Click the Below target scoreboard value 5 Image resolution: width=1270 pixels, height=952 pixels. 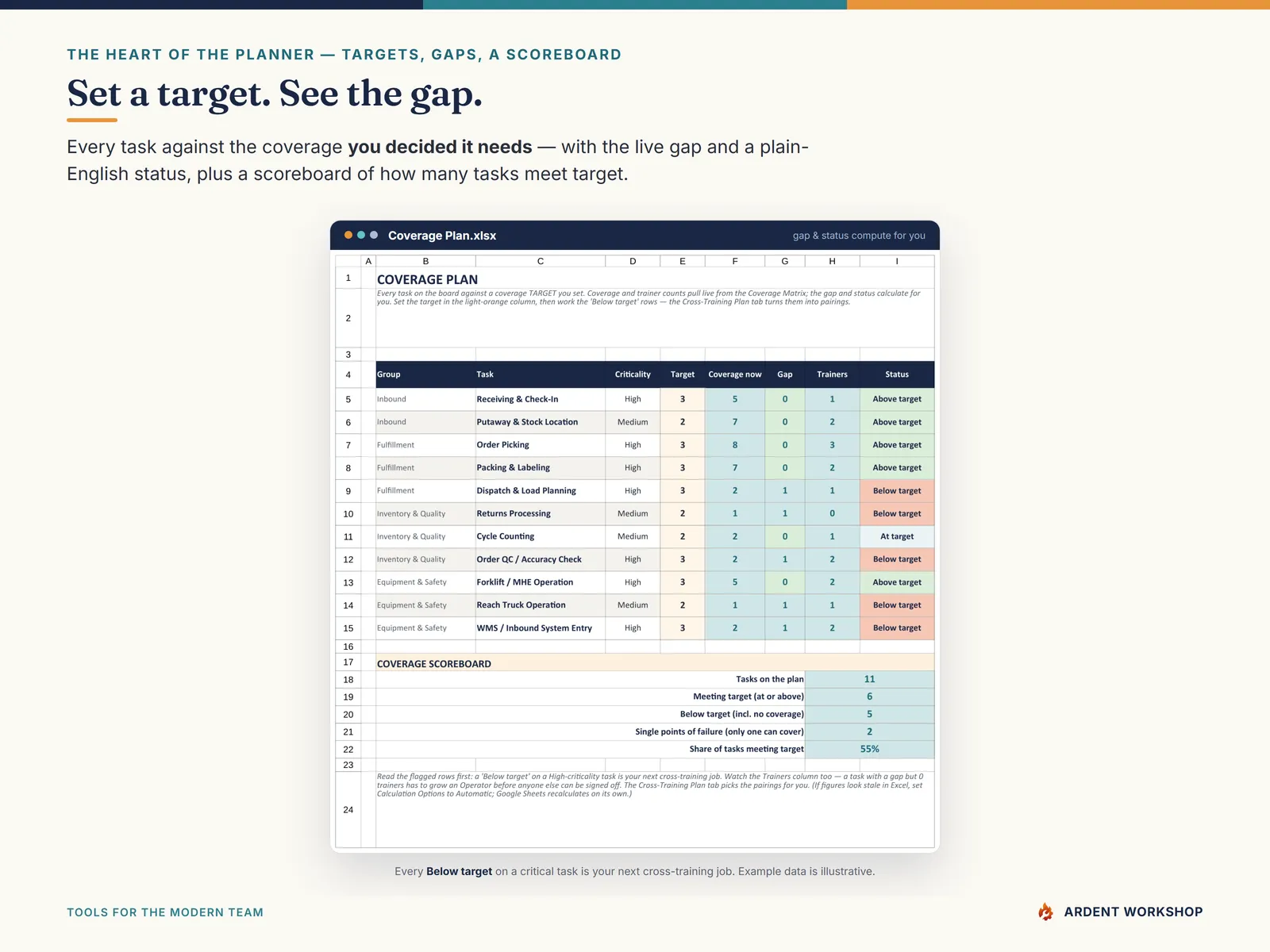pyautogui.click(x=870, y=715)
